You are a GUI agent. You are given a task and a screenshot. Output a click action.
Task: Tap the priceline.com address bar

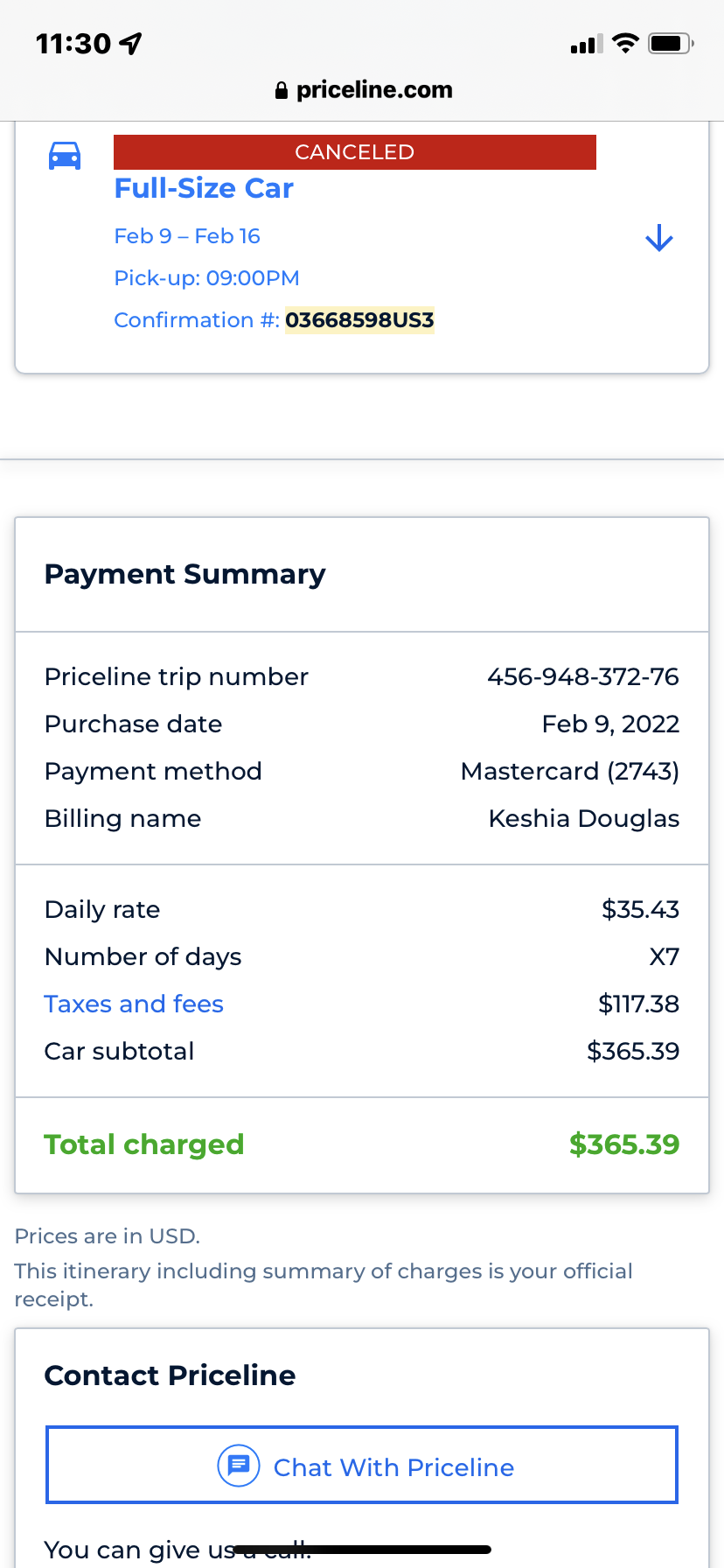point(362,90)
